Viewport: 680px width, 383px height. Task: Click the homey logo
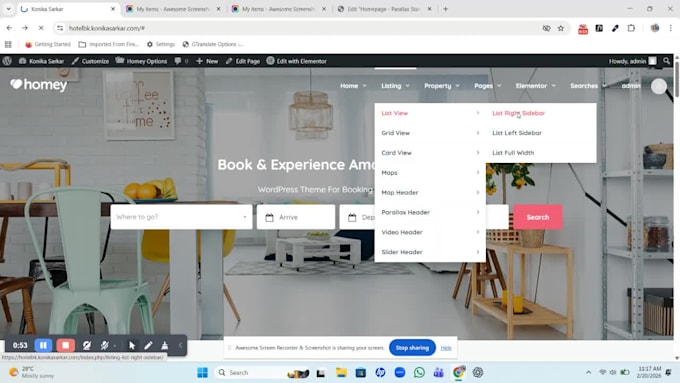pyautogui.click(x=39, y=85)
